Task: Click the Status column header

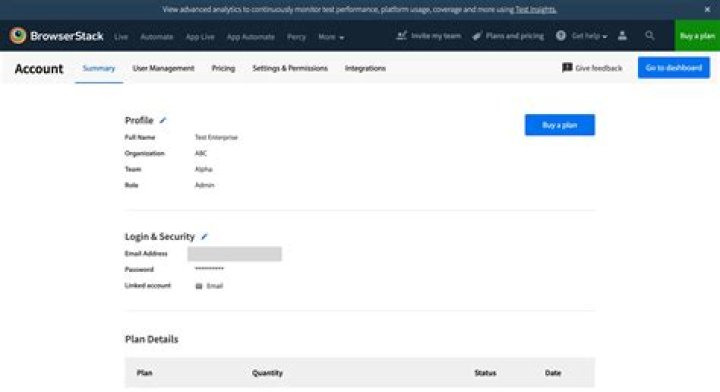Action: pos(485,373)
